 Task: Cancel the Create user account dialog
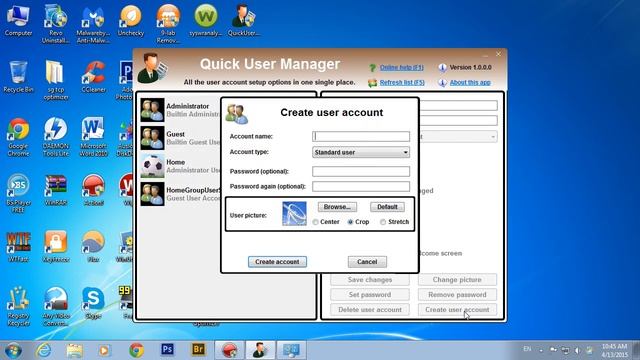coord(367,262)
